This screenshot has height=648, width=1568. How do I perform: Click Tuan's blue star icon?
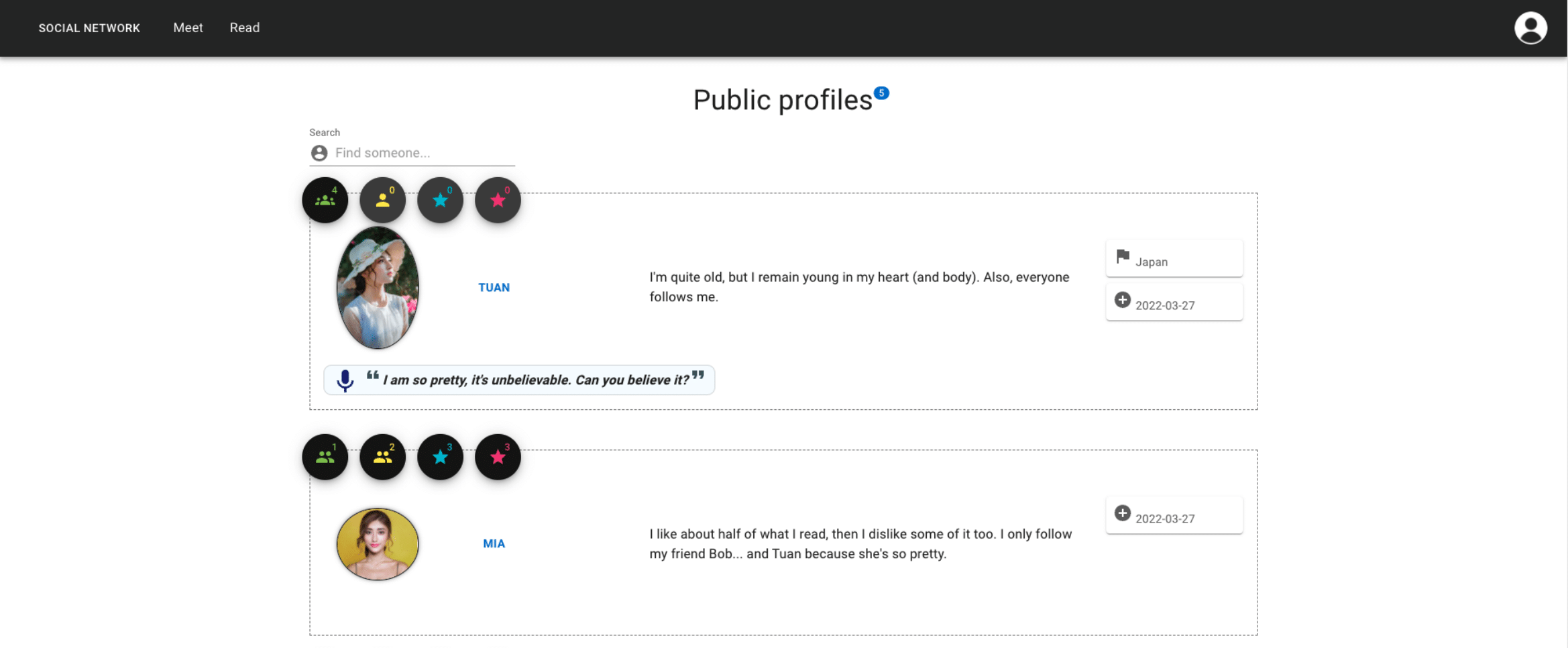pyautogui.click(x=441, y=200)
